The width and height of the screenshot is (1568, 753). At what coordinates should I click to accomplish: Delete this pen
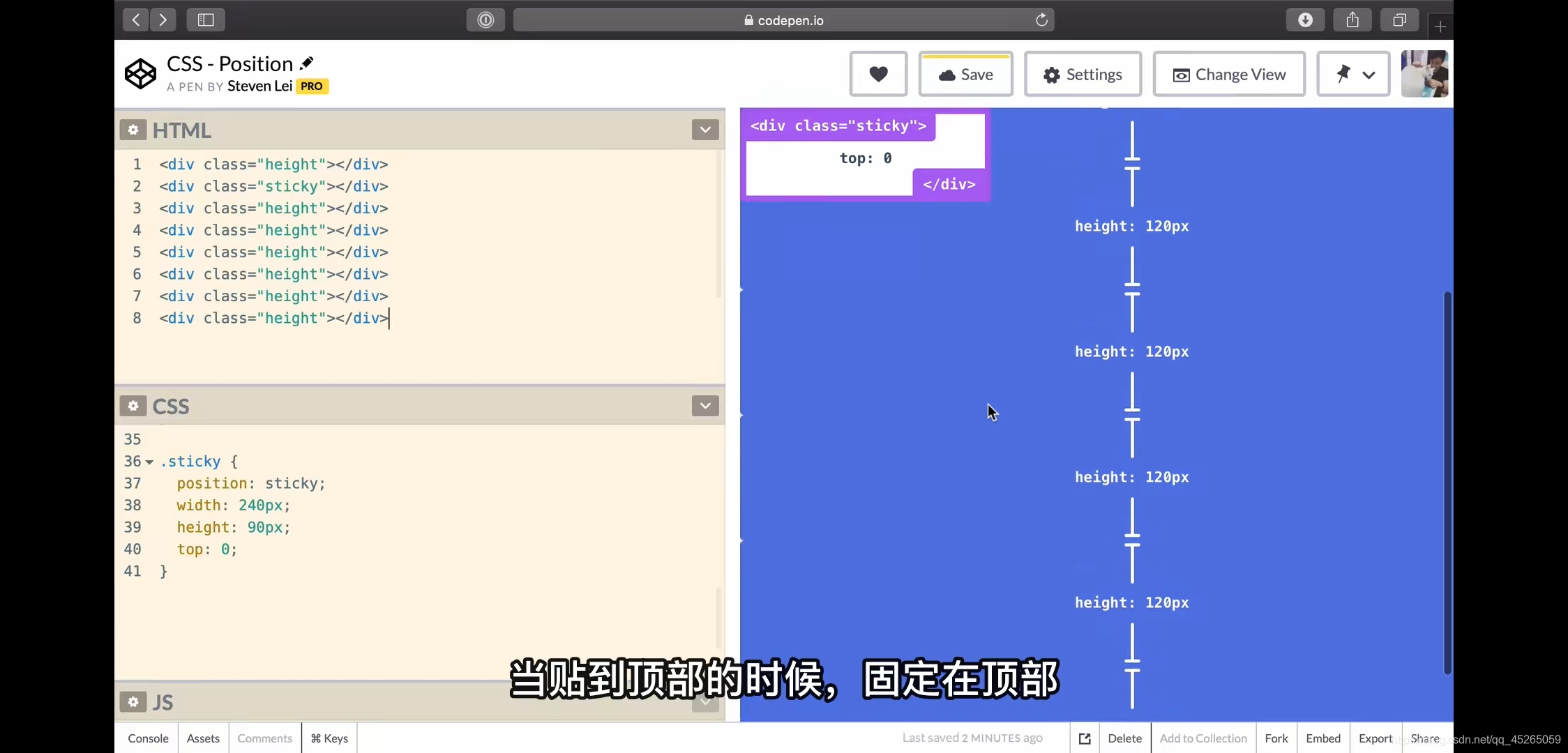click(1124, 738)
